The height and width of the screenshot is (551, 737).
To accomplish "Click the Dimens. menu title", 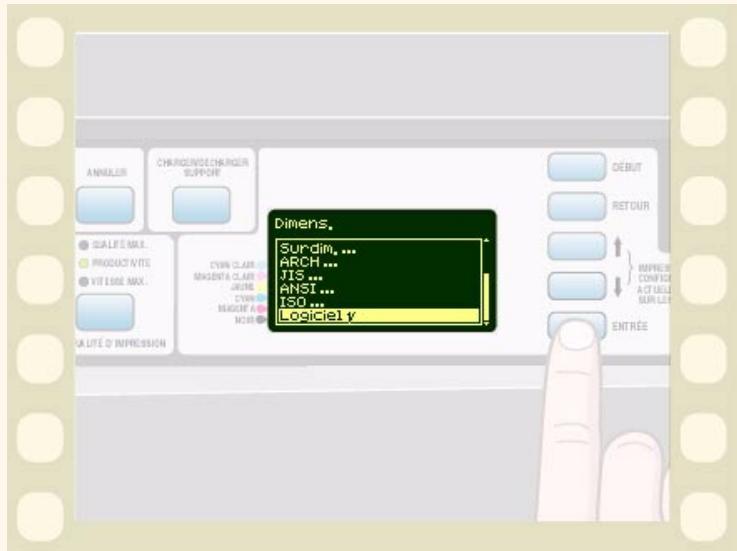I will tap(304, 224).
